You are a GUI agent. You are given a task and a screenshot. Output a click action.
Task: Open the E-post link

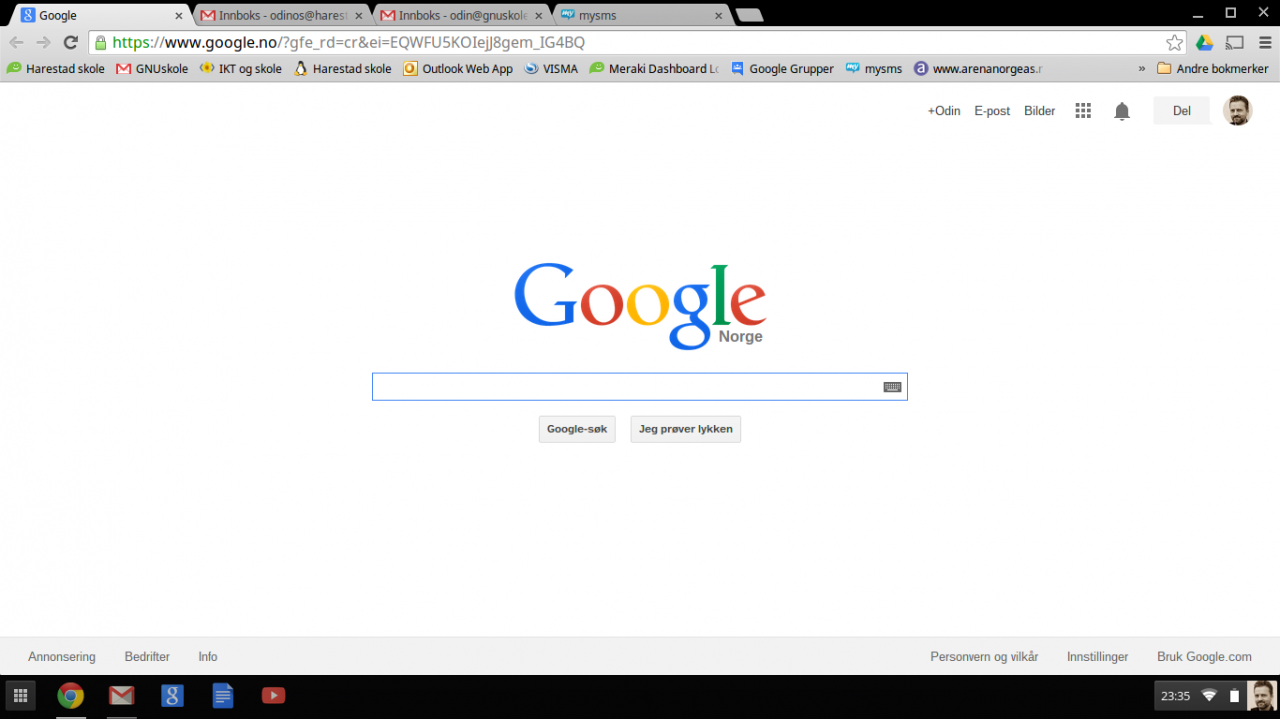coord(992,111)
